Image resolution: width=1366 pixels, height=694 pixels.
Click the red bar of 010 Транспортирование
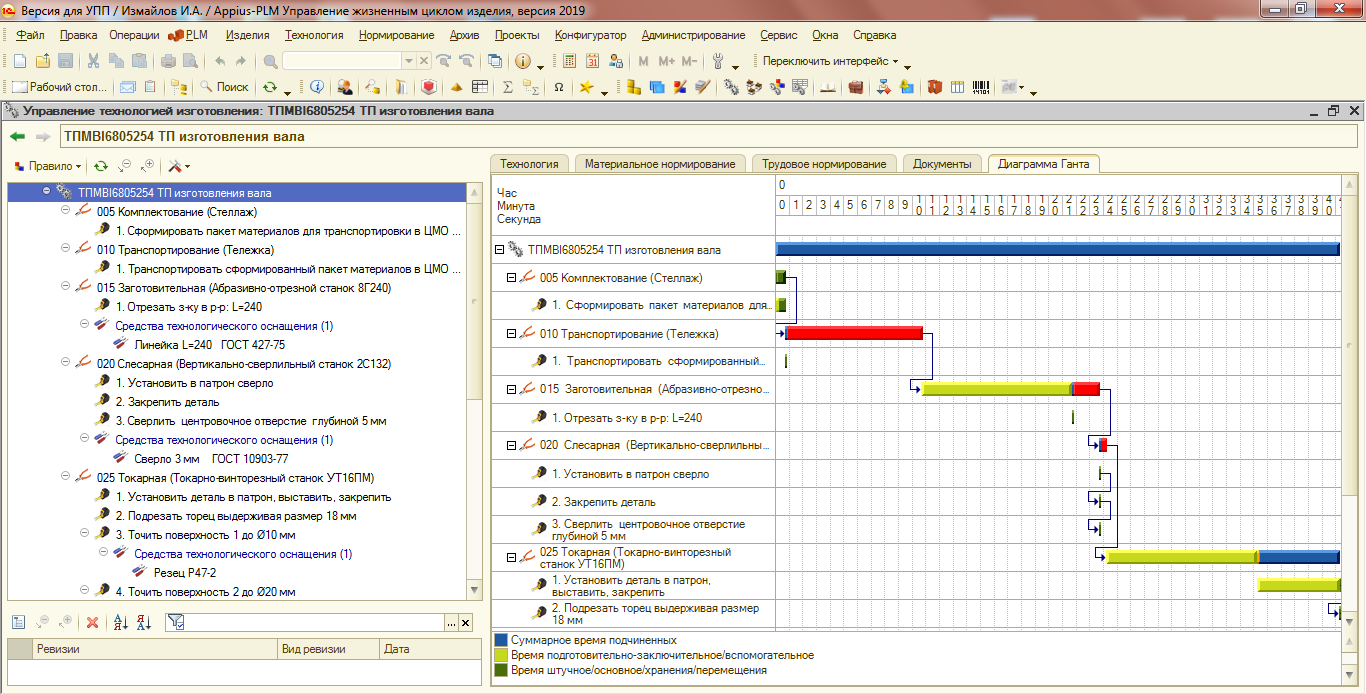[x=854, y=333]
